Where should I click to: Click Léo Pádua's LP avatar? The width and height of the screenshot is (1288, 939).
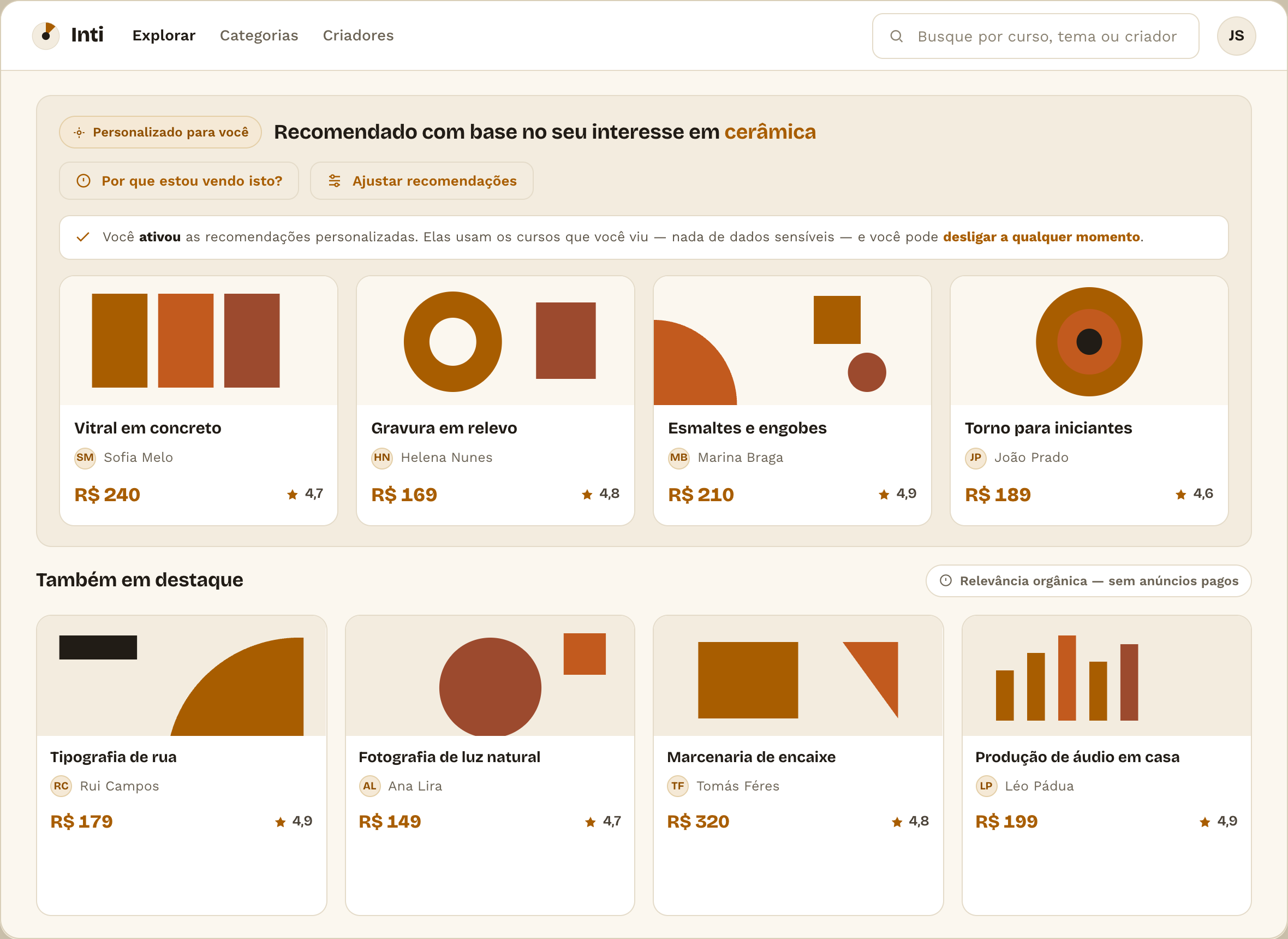point(986,787)
